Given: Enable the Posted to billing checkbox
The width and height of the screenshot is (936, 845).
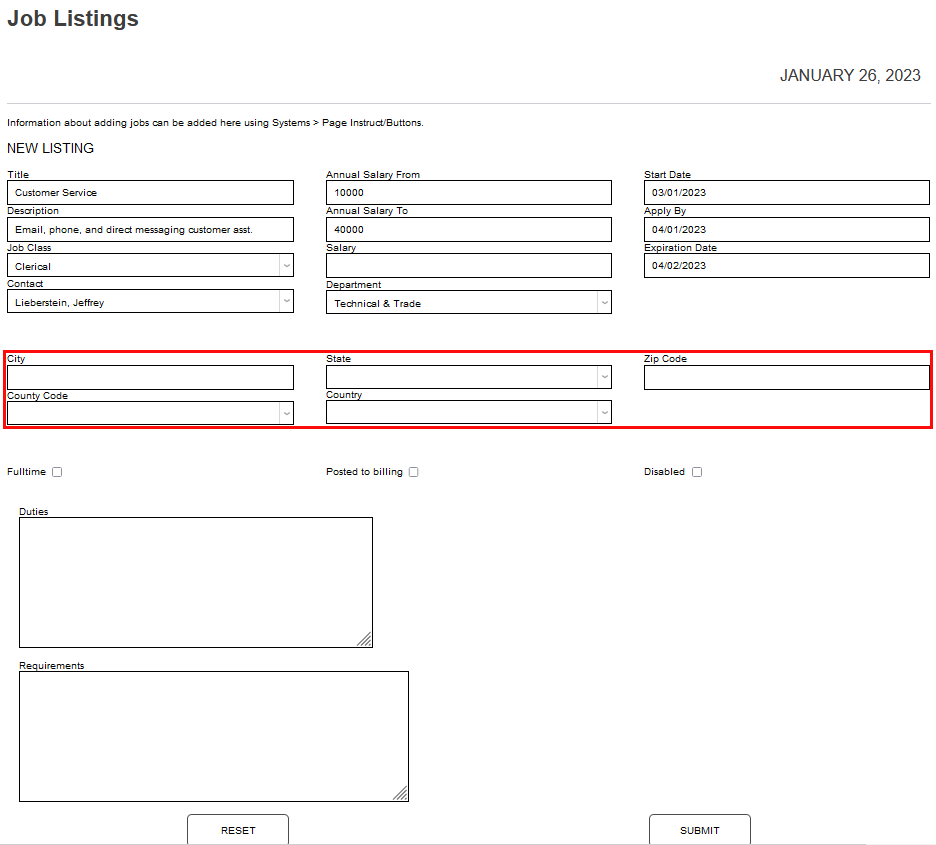Looking at the screenshot, I should pyautogui.click(x=413, y=472).
